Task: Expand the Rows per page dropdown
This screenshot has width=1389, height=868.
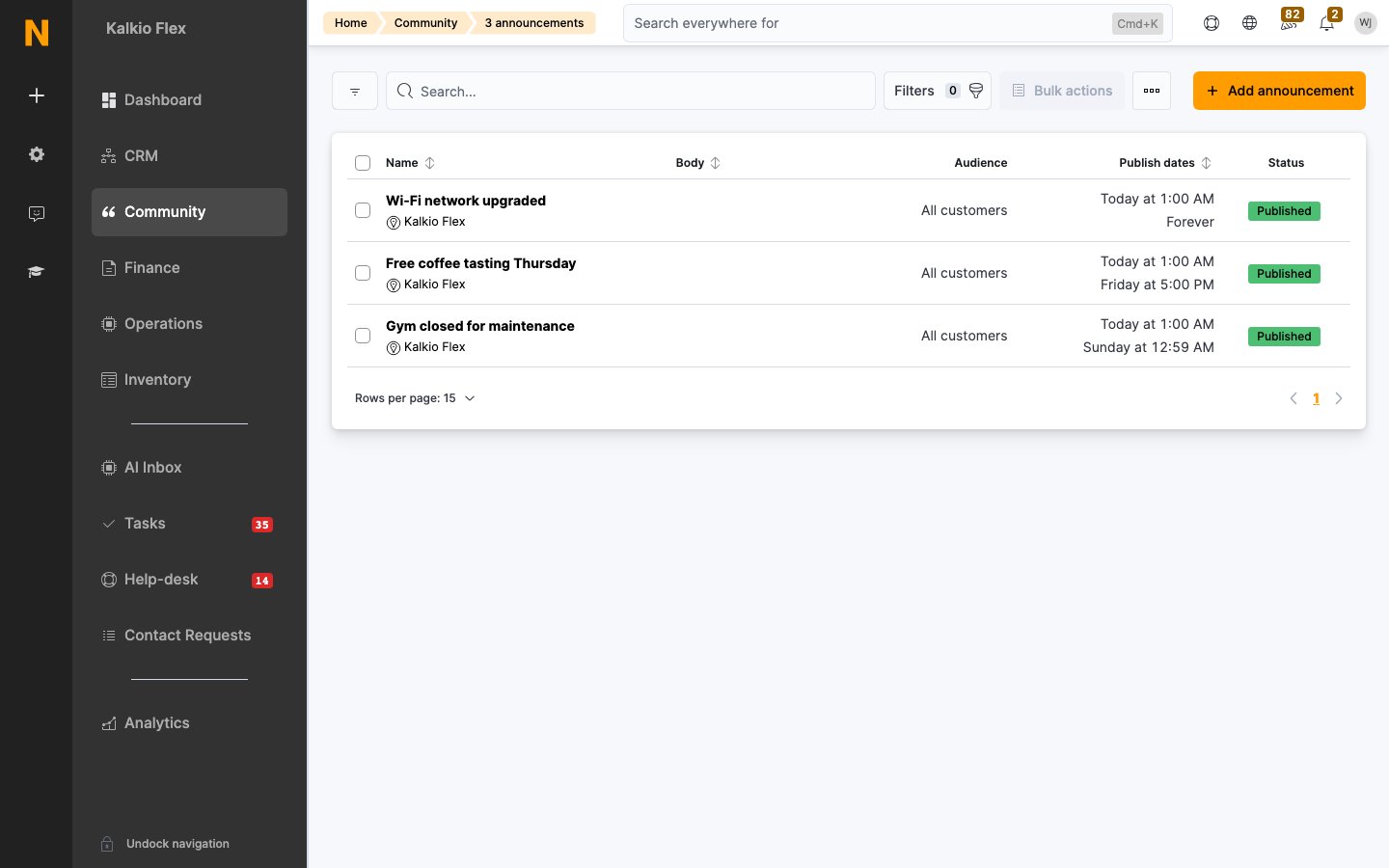Action: pyautogui.click(x=415, y=398)
